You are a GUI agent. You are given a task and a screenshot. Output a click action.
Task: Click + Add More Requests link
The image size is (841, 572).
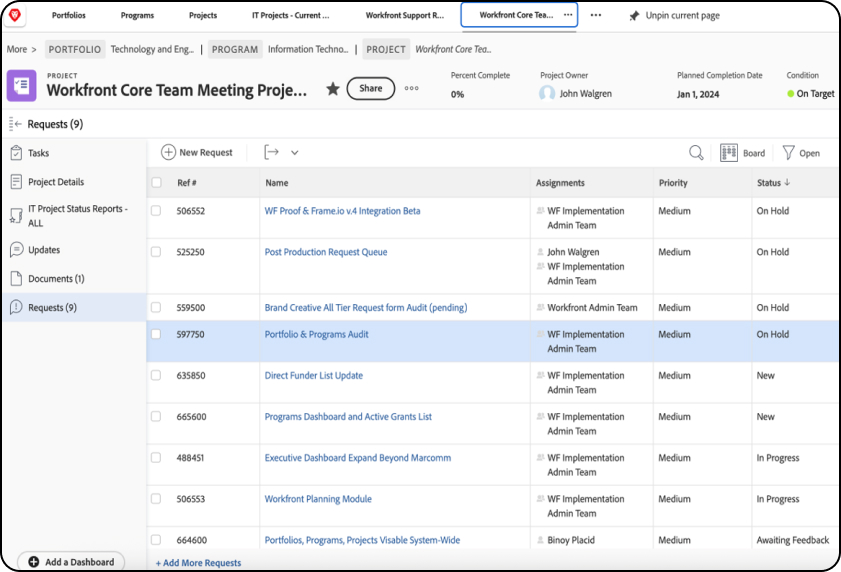(x=198, y=563)
